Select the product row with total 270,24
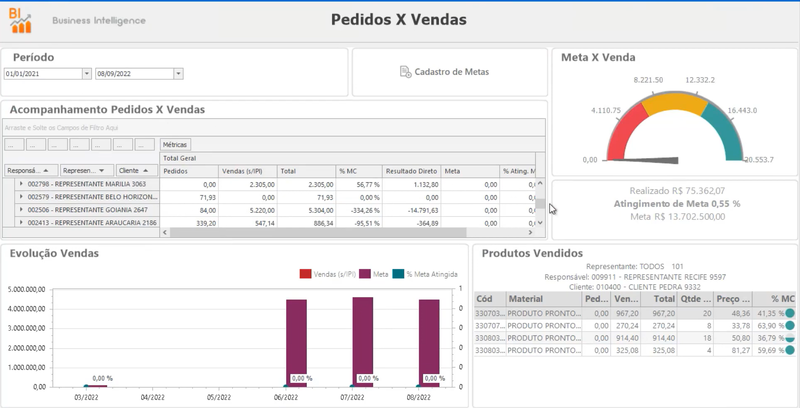 coord(635,325)
